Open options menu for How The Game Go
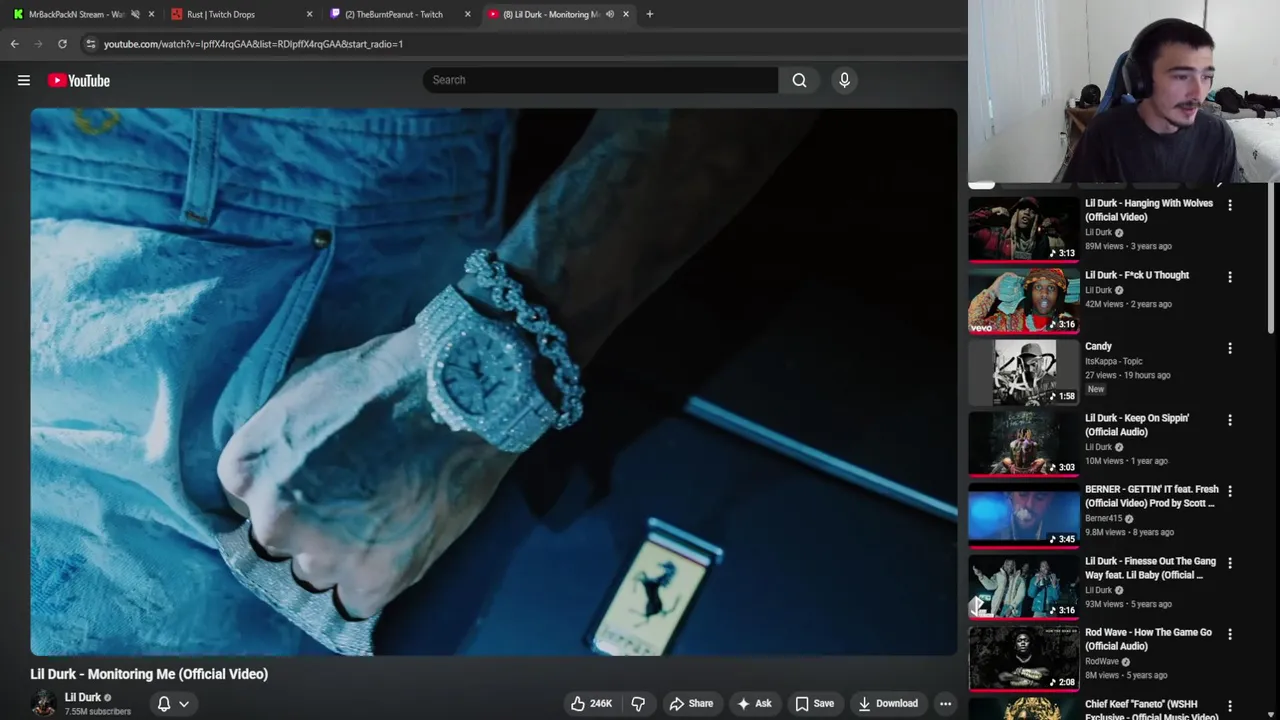 tap(1230, 634)
